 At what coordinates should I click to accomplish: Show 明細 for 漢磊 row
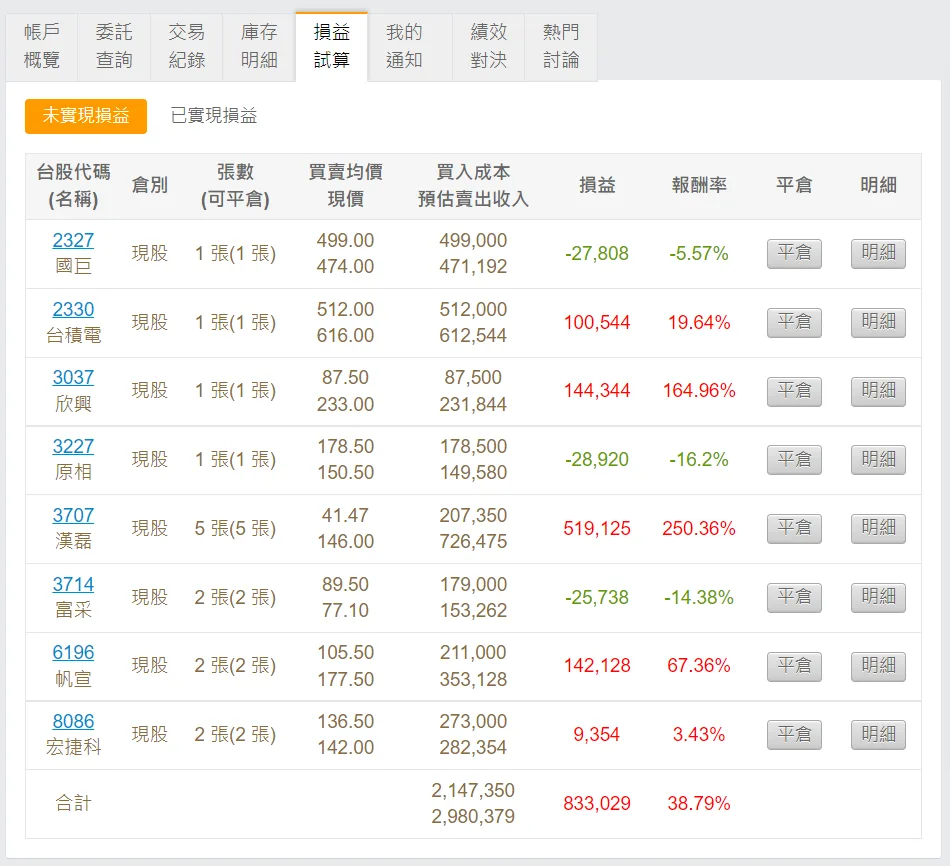coord(879,528)
